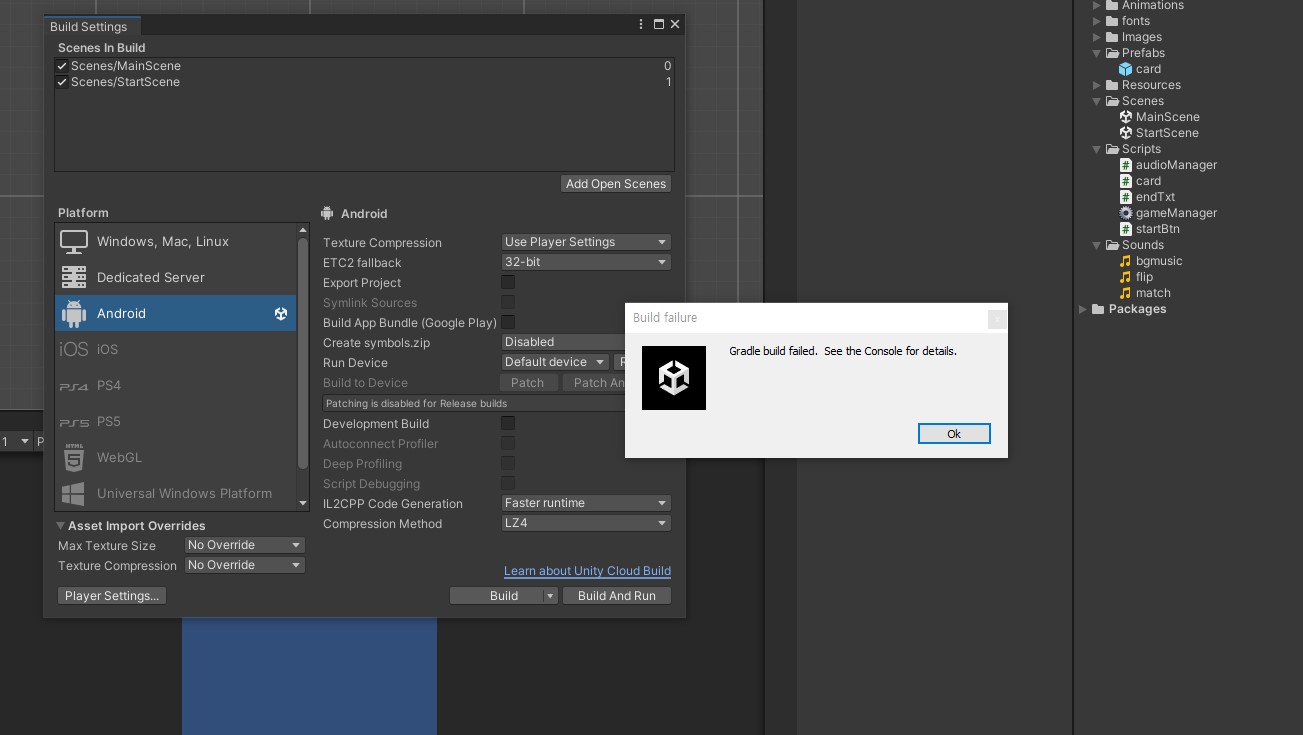Click the Unity logo in Build failure dialog

point(674,378)
